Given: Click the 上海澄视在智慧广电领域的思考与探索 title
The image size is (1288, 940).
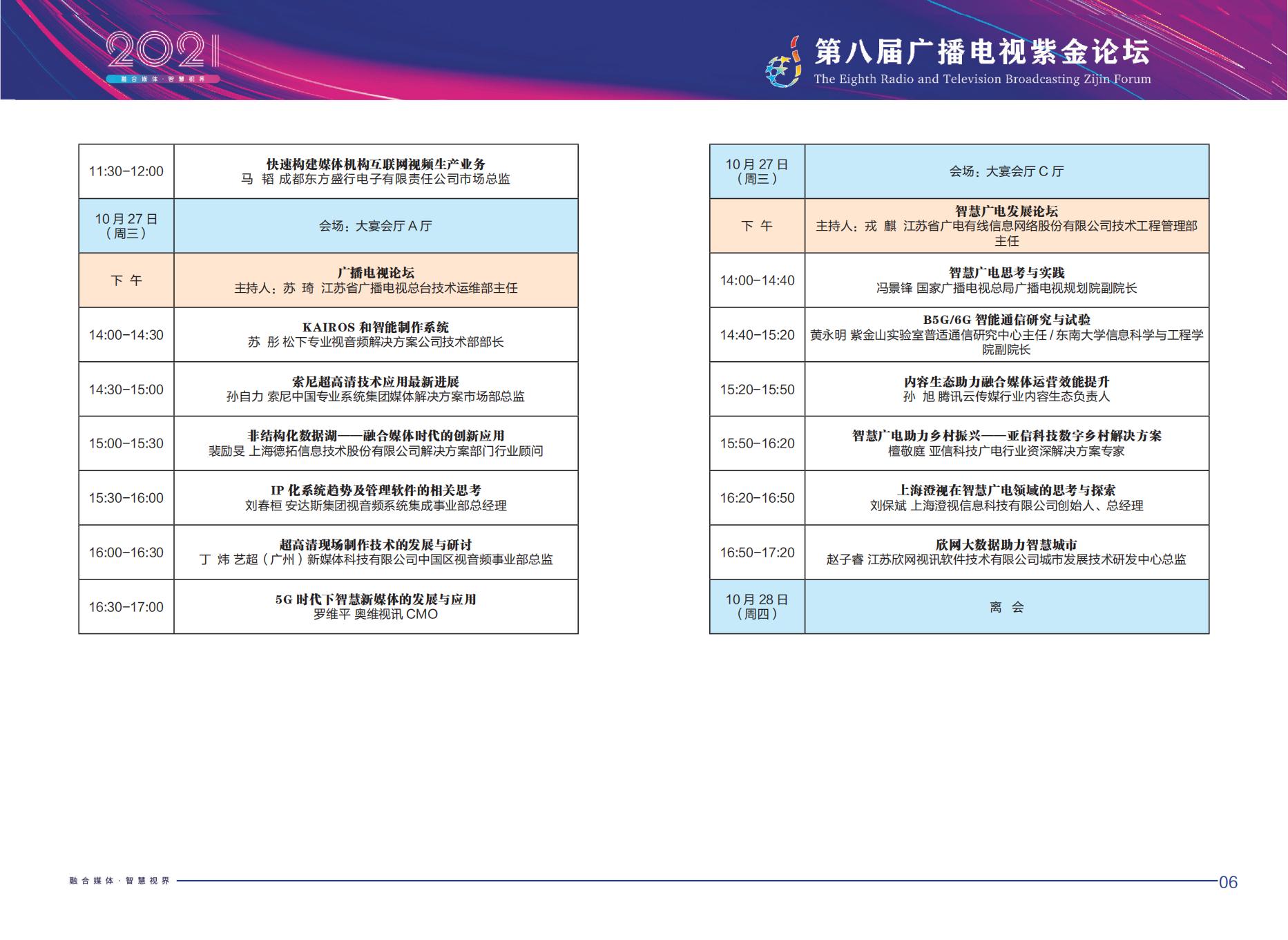Looking at the screenshot, I should point(1007,490).
